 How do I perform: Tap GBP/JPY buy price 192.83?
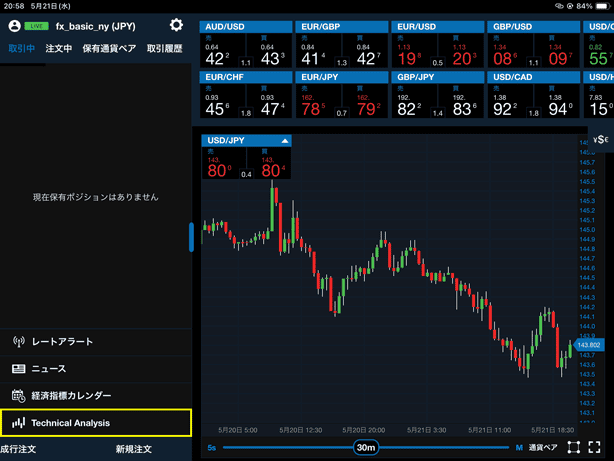coord(461,101)
